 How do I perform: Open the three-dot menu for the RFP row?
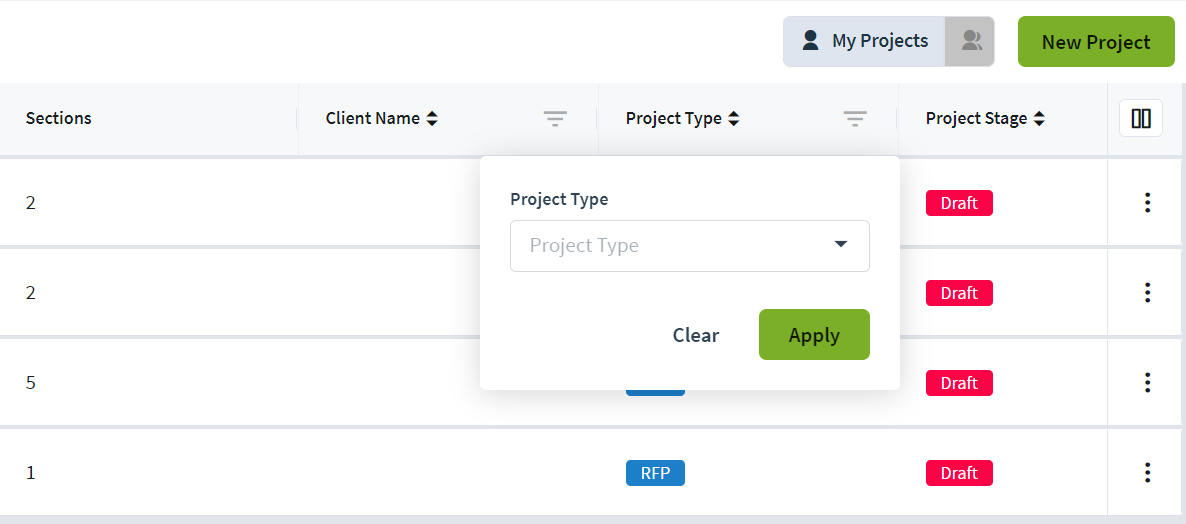[1147, 473]
